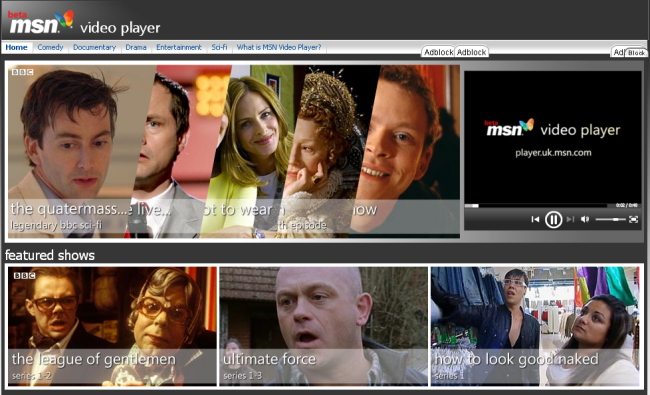Viewport: 650px width, 395px height.
Task: Switch player to fullscreen mode
Action: pos(633,219)
